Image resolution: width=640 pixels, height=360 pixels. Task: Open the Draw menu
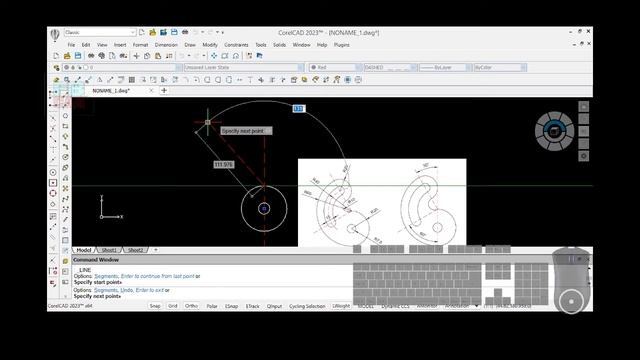coord(190,45)
